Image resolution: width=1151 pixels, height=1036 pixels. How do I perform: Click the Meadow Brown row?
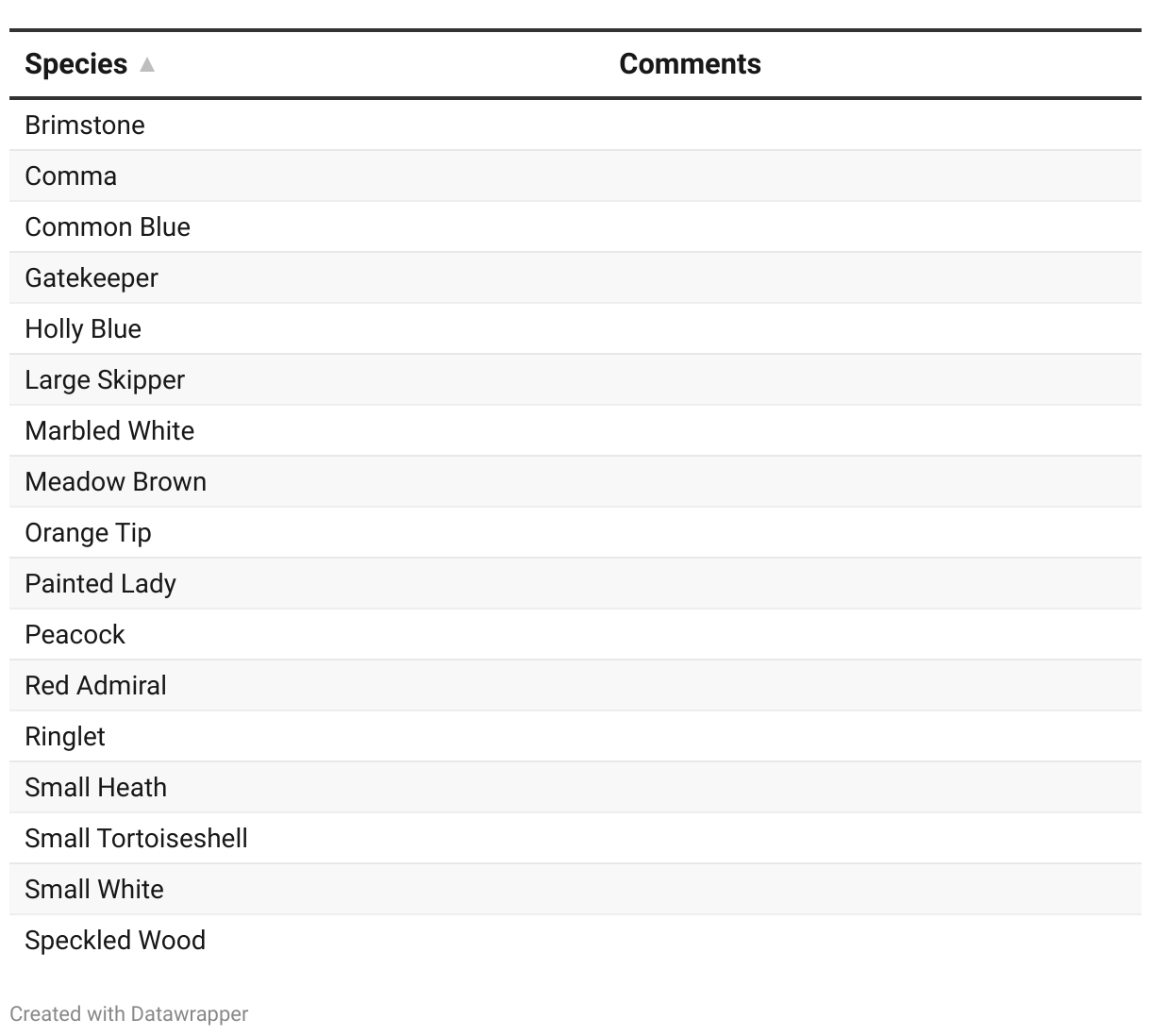click(x=115, y=482)
